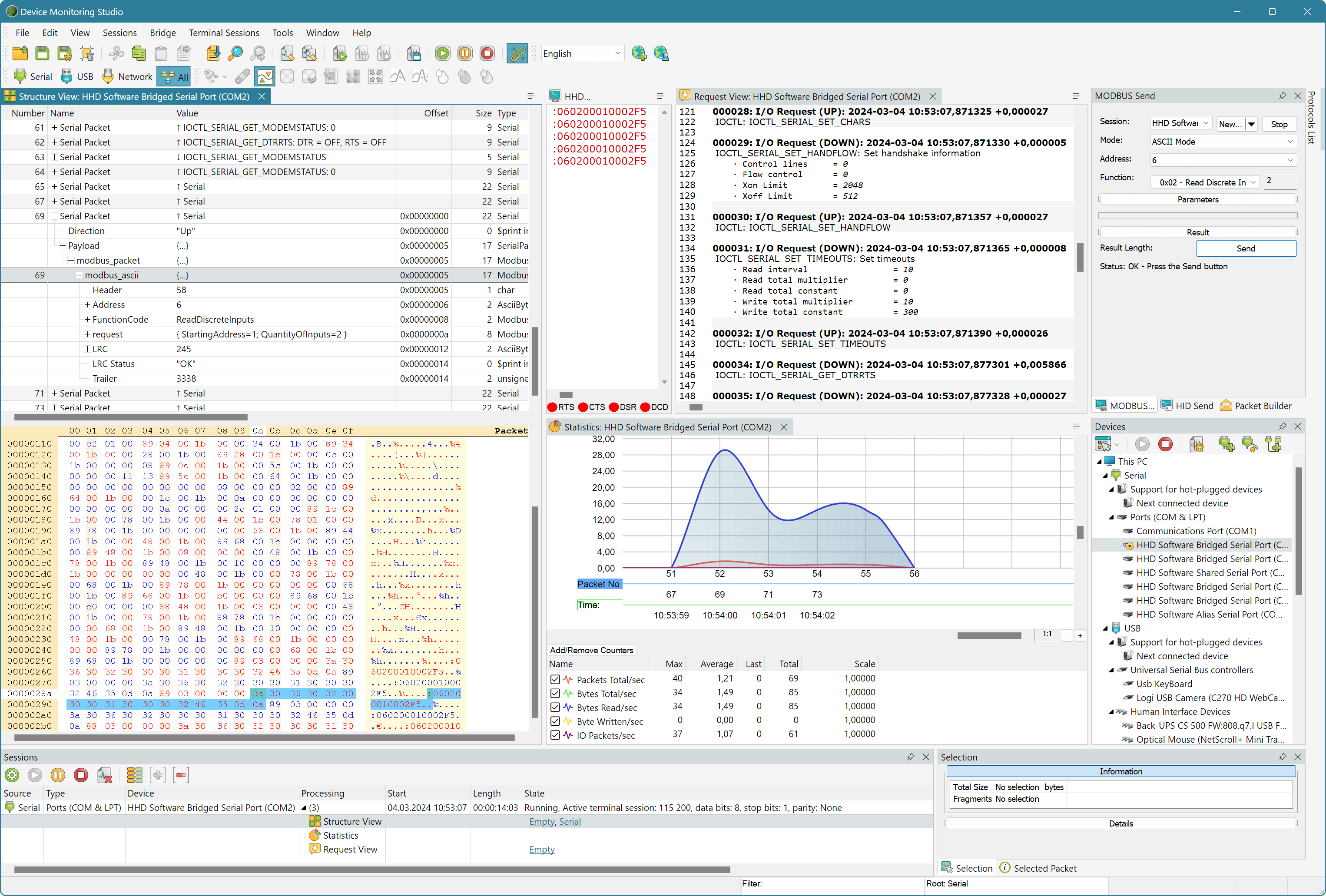Select the USB device filter icon

coord(77,76)
